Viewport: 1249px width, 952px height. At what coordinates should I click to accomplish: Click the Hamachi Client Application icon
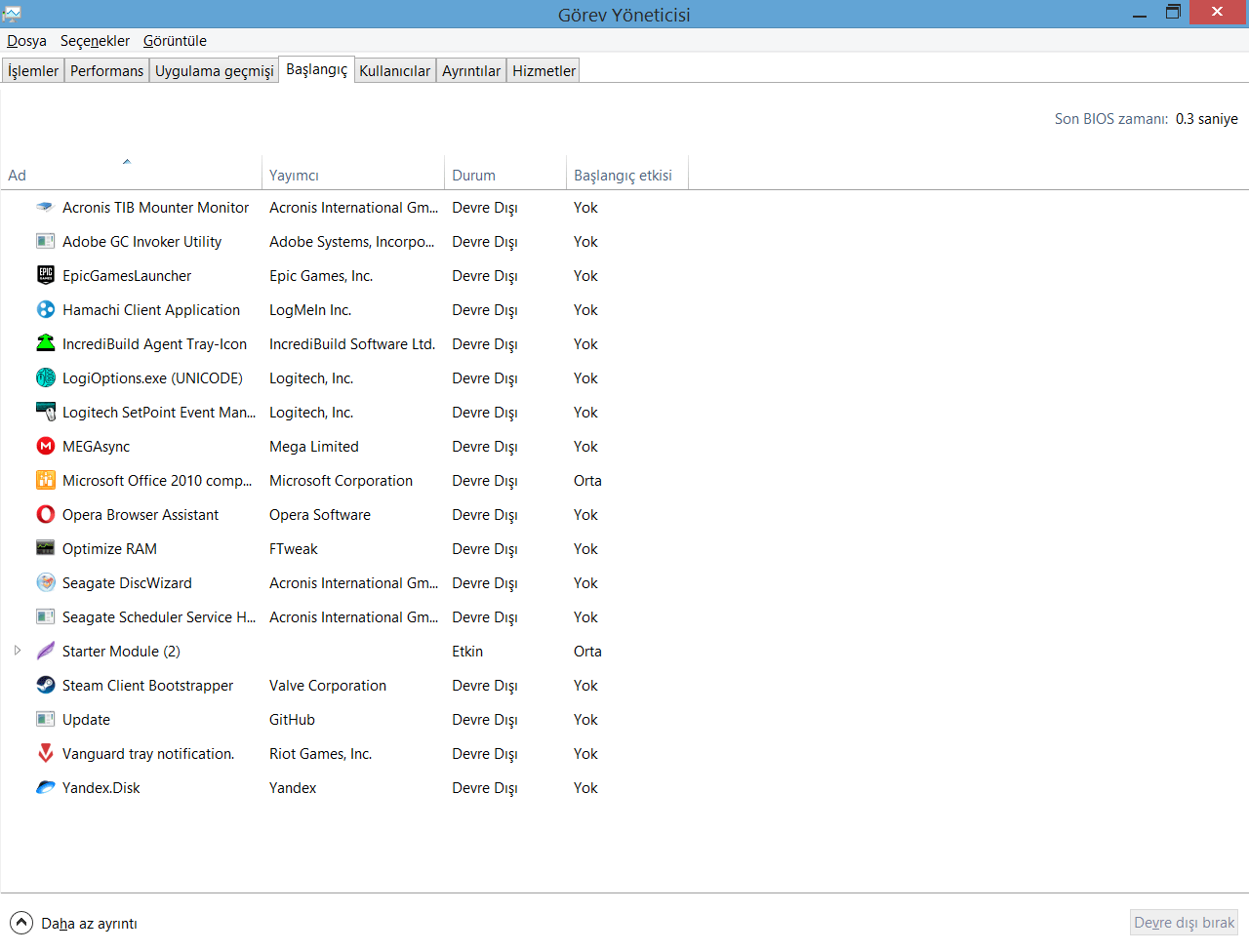(45, 309)
